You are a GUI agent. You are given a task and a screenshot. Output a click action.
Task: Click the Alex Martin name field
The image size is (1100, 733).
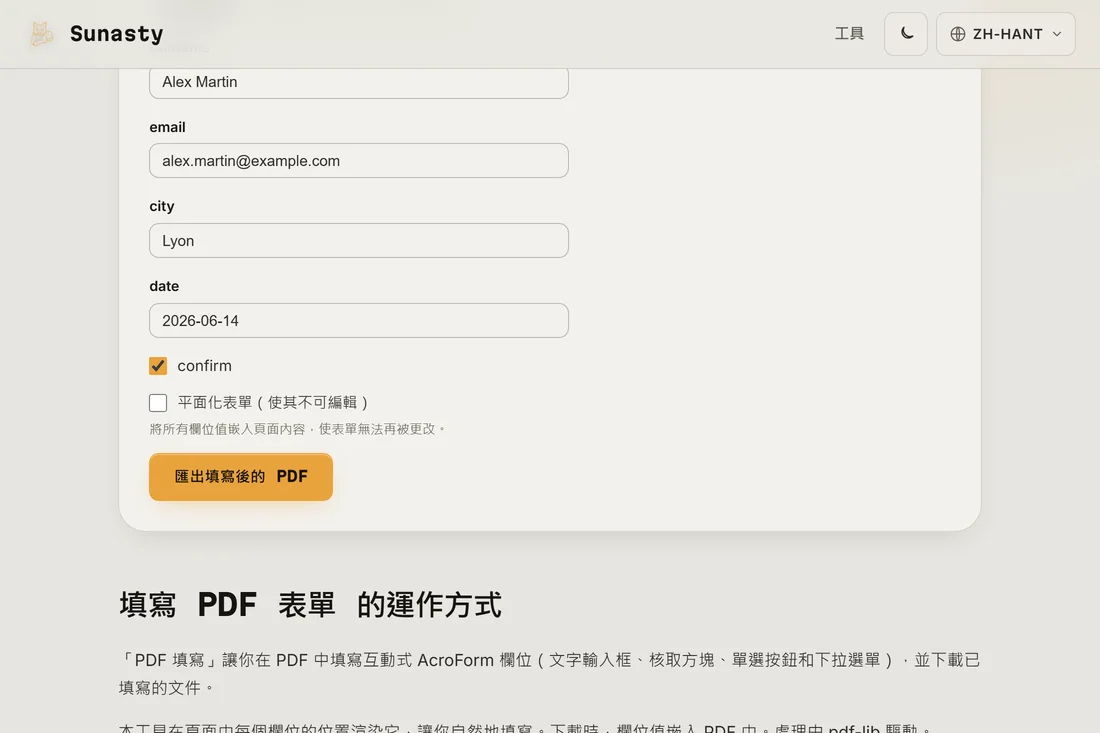click(358, 83)
